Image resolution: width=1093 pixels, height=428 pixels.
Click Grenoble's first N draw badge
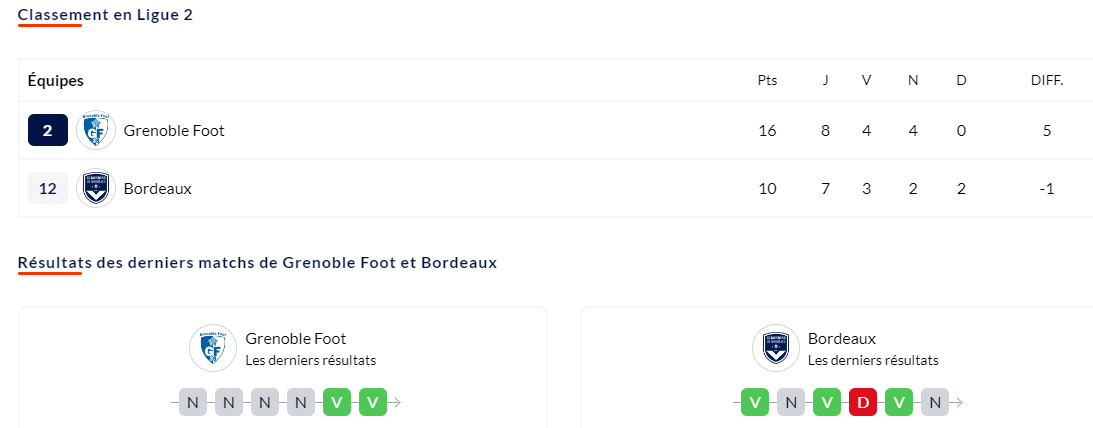193,402
